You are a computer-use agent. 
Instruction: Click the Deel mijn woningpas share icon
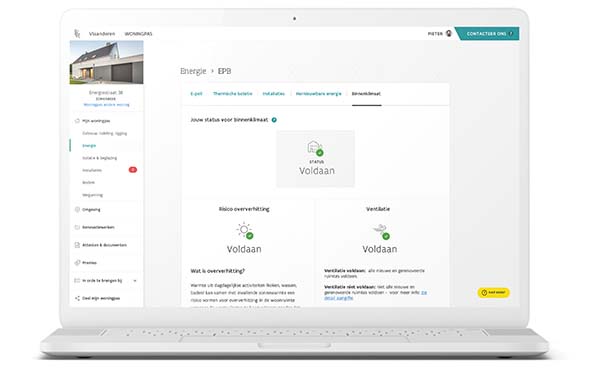pyautogui.click(x=77, y=298)
